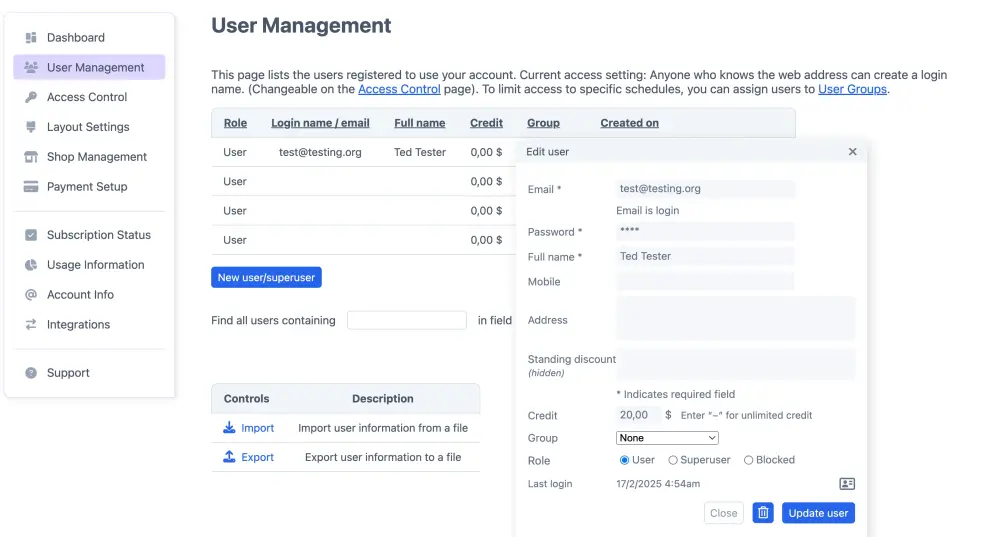Screen dimensions: 984x537
Task: Open Shop Management in the sidebar
Action: pyautogui.click(x=97, y=157)
